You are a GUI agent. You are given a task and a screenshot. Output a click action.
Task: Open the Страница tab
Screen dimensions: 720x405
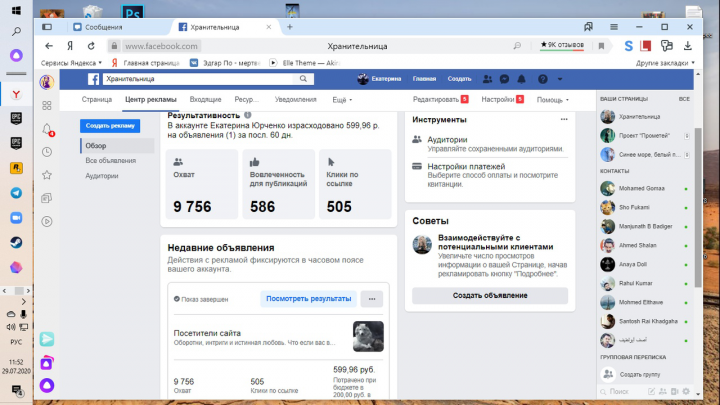point(97,100)
